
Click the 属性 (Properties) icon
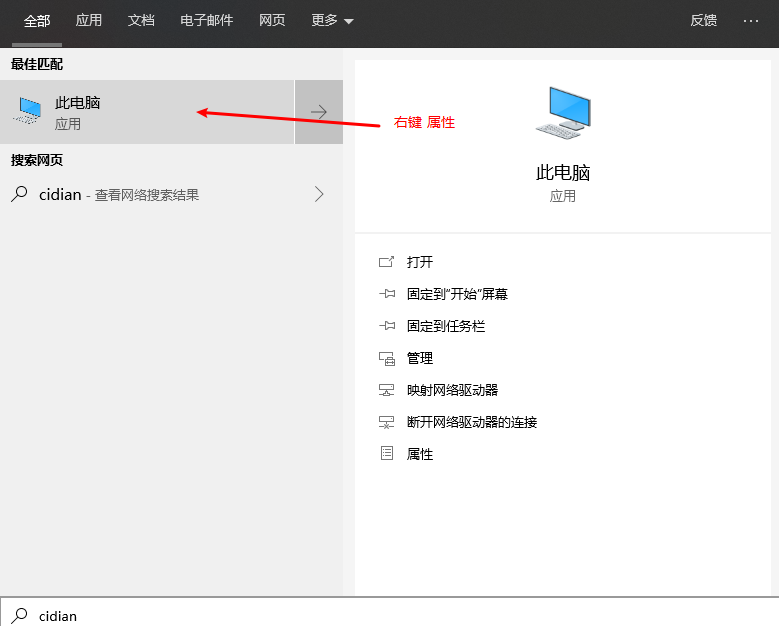(x=386, y=454)
